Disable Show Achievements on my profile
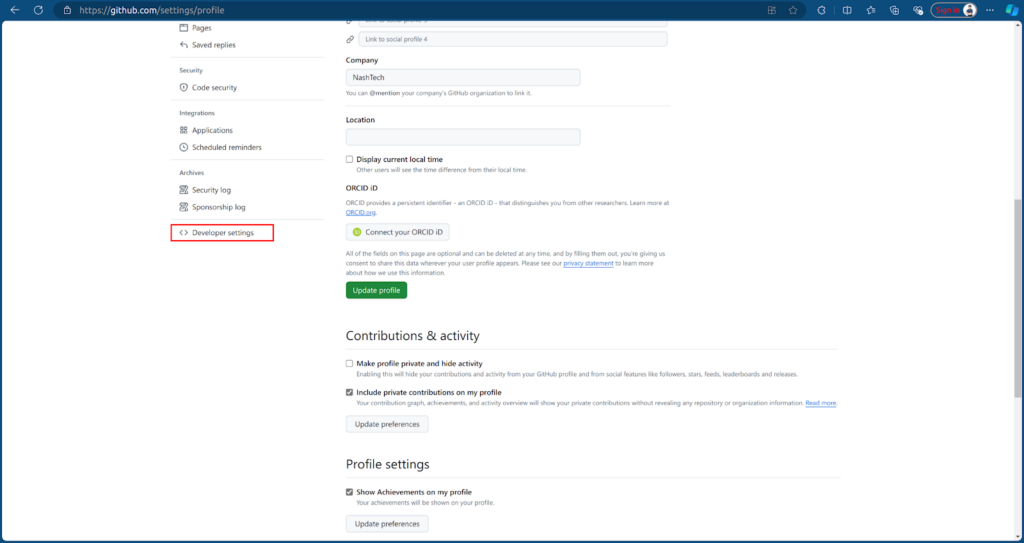The width and height of the screenshot is (1024, 543). tap(350, 492)
